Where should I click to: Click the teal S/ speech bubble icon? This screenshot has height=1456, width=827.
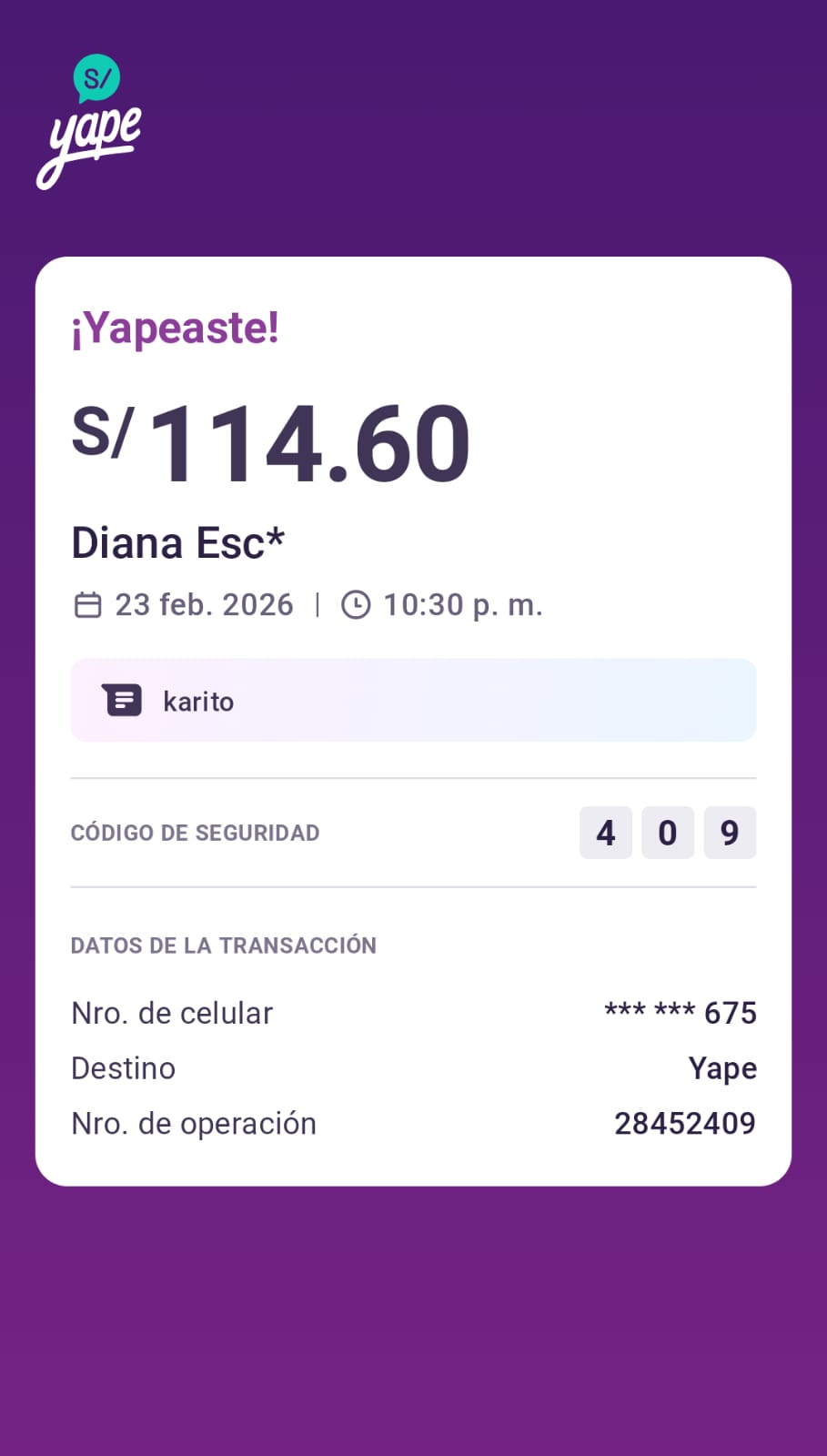pos(96,78)
